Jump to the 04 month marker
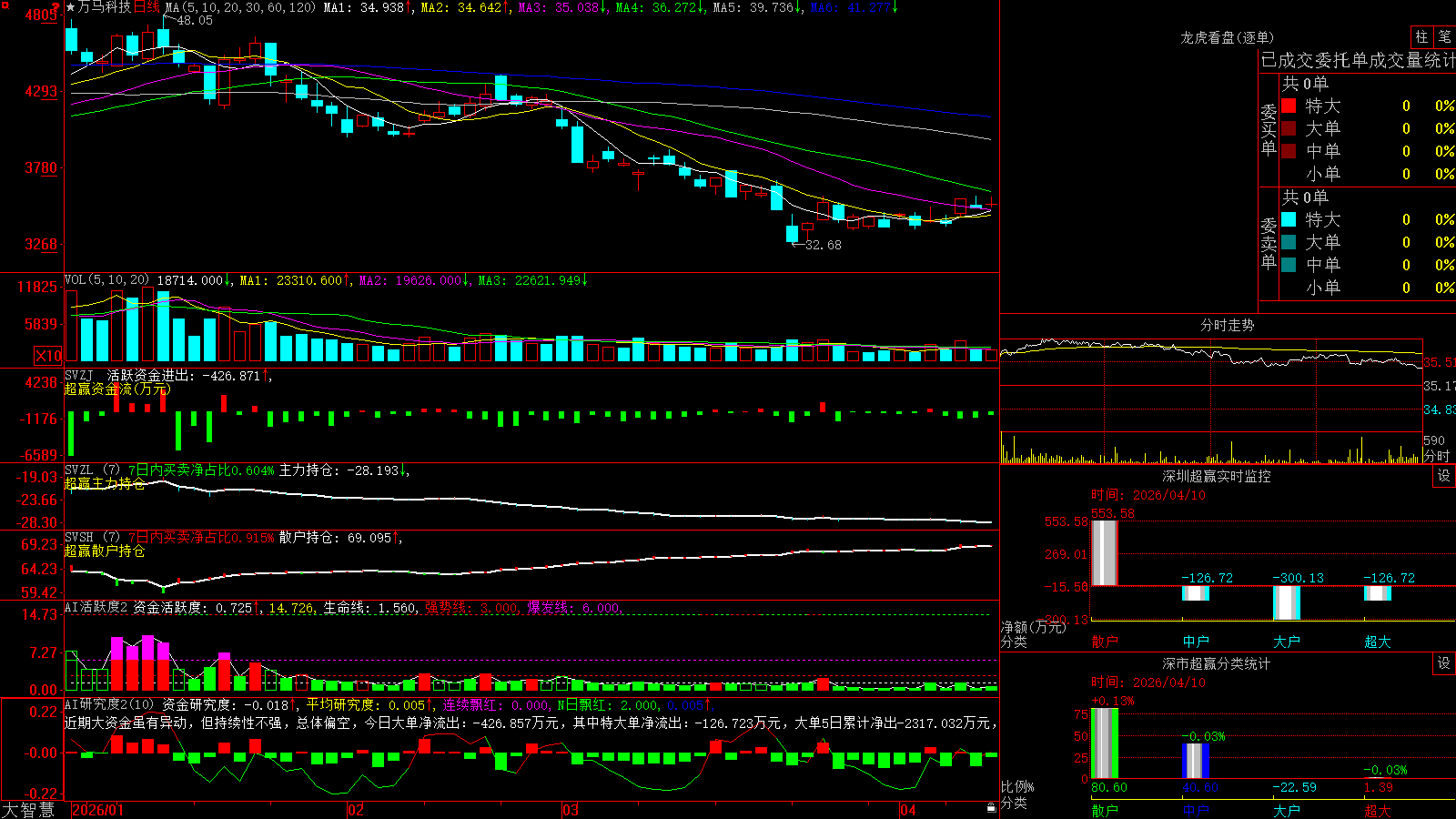The image size is (1456, 819). pyautogui.click(x=908, y=810)
